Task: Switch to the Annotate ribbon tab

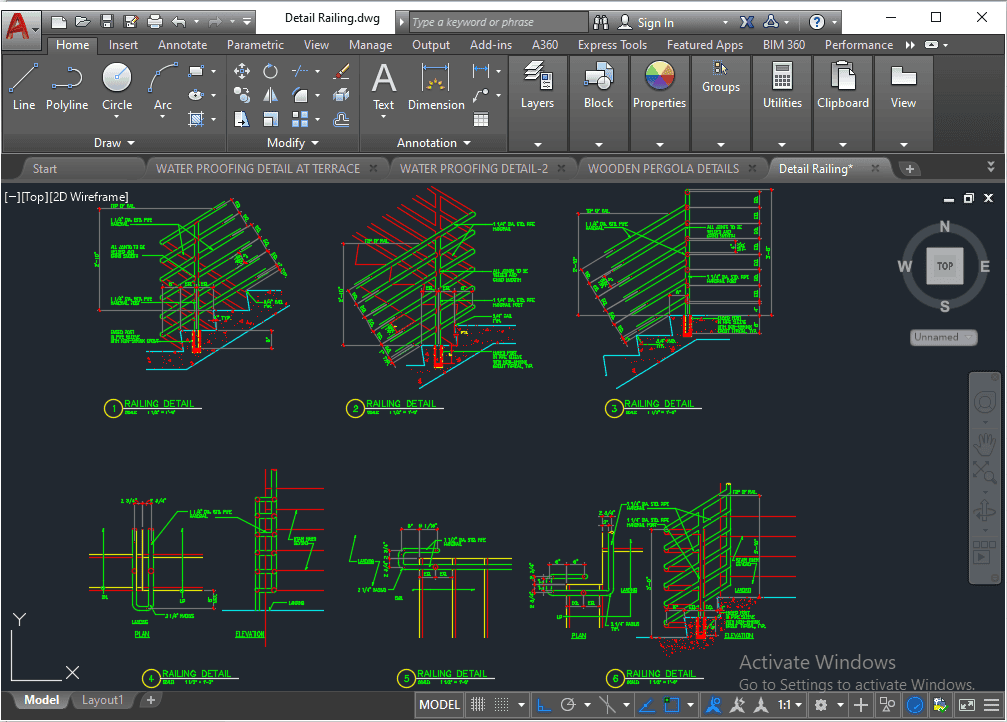Action: [x=182, y=45]
